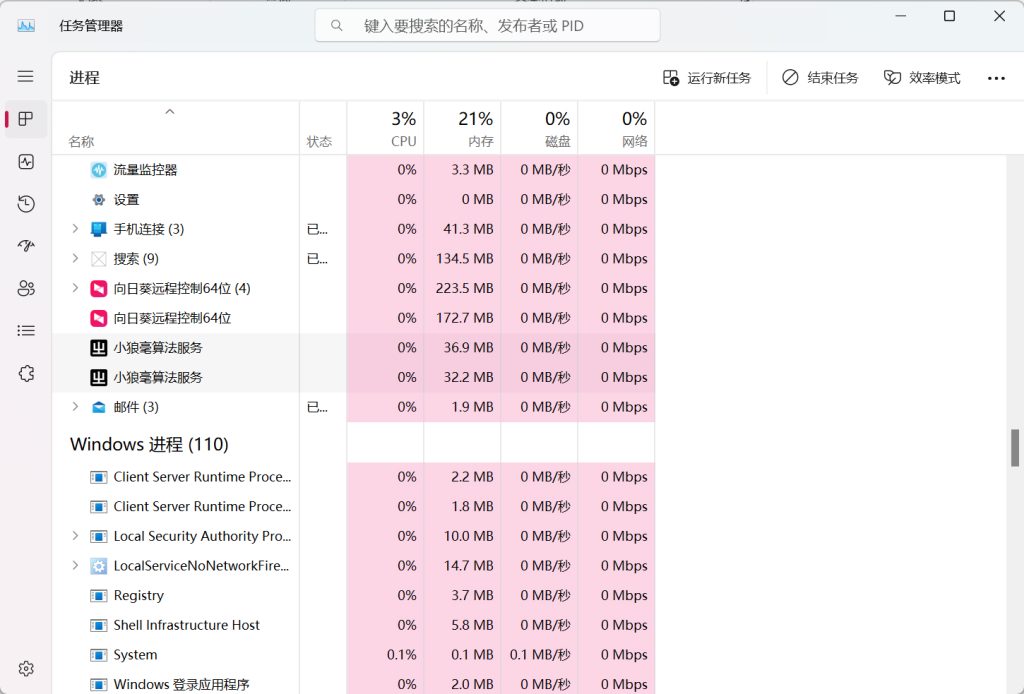Focus the search box for name or PID
This screenshot has width=1024, height=694.
487,26
